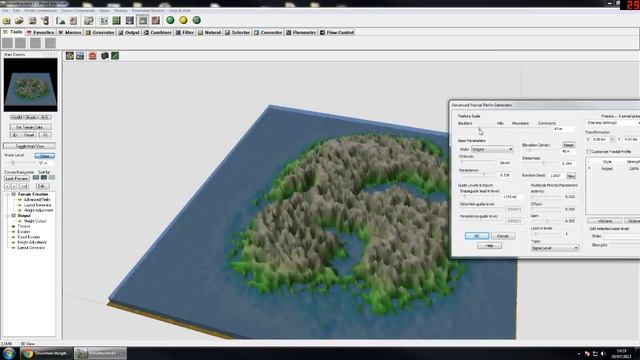
Task: Click the Help button in the dialog
Action: click(489, 246)
